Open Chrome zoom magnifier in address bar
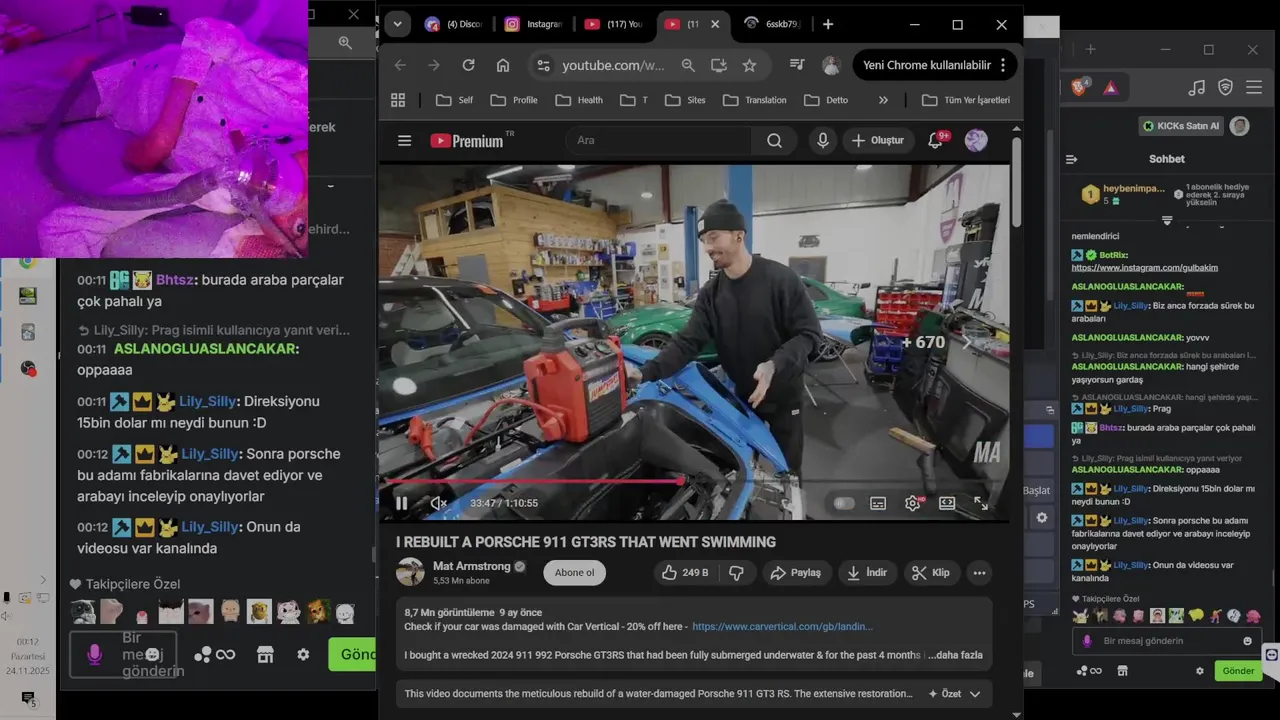Viewport: 1280px width, 720px height. click(688, 65)
